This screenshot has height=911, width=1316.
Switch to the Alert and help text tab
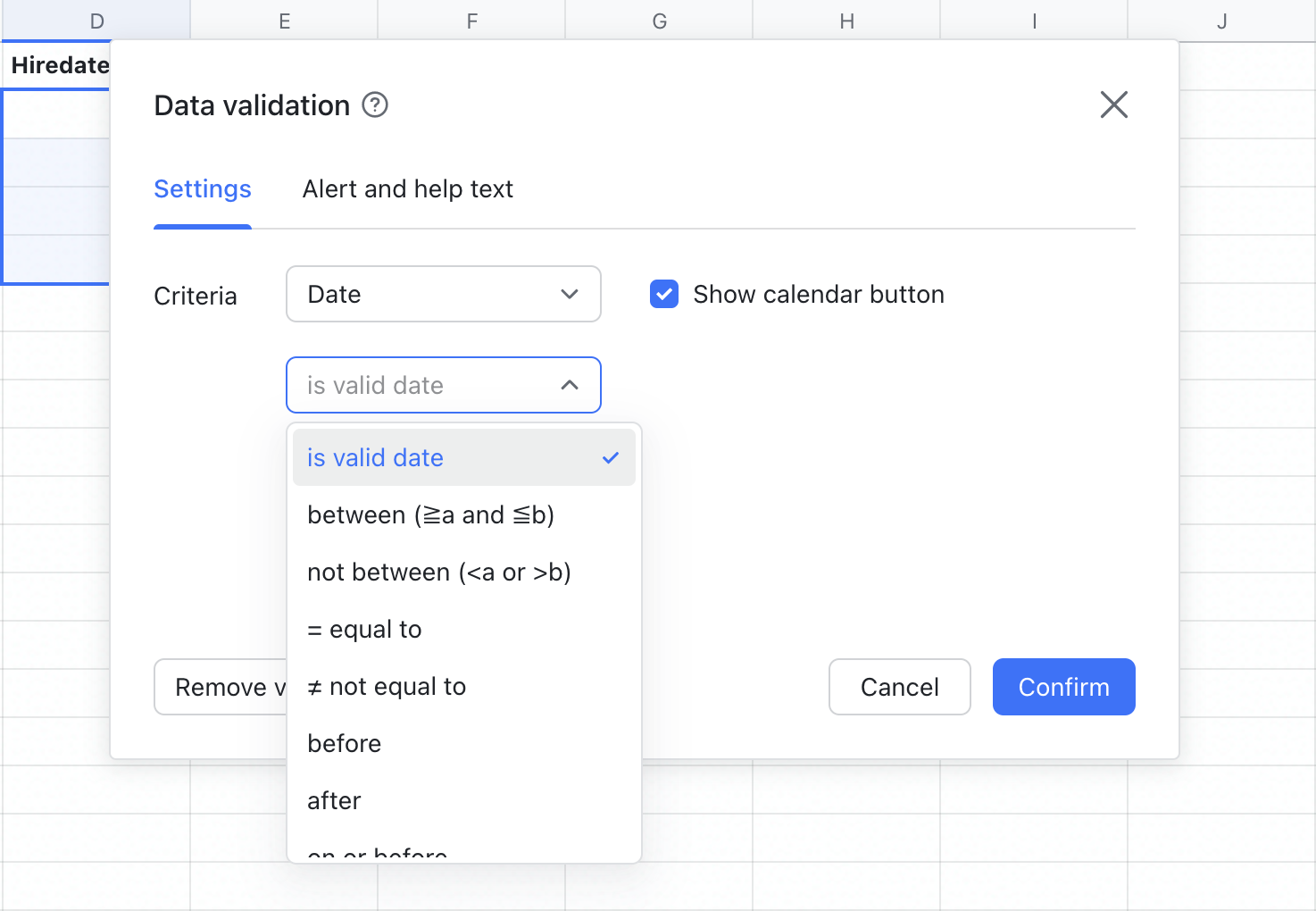pyautogui.click(x=408, y=188)
